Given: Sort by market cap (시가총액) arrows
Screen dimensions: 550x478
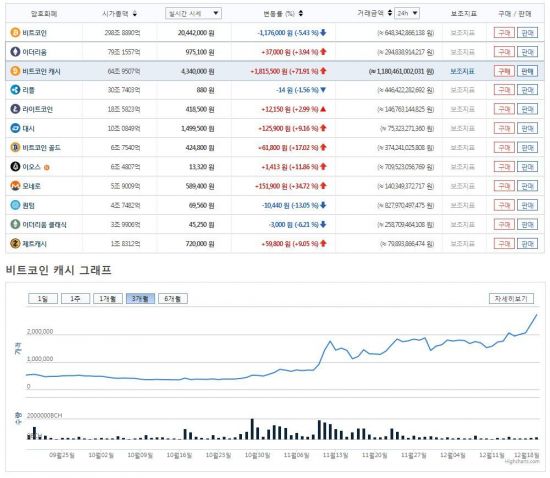Looking at the screenshot, I should pyautogui.click(x=135, y=14).
